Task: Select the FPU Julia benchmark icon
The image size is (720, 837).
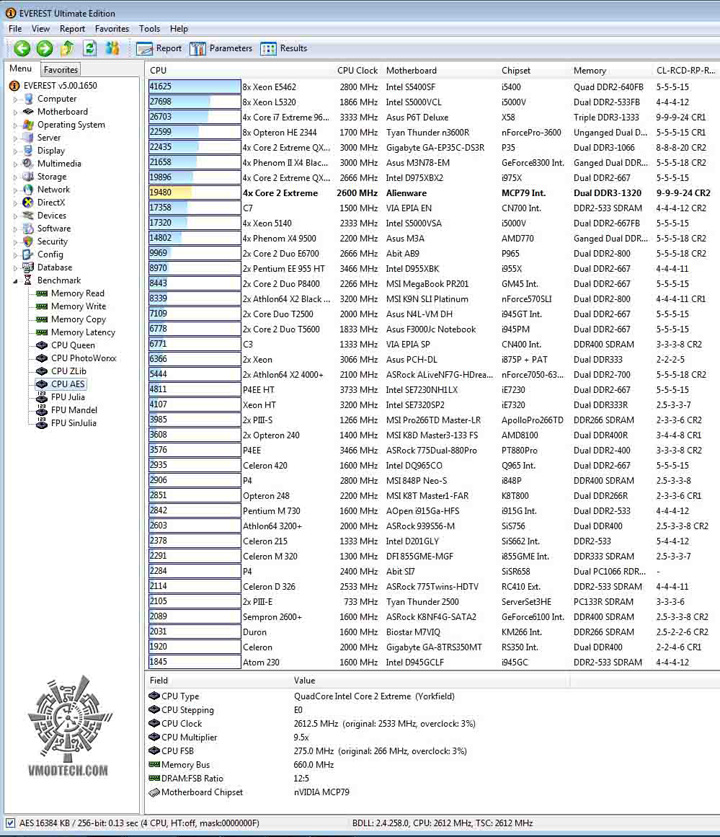Action: pyautogui.click(x=42, y=397)
